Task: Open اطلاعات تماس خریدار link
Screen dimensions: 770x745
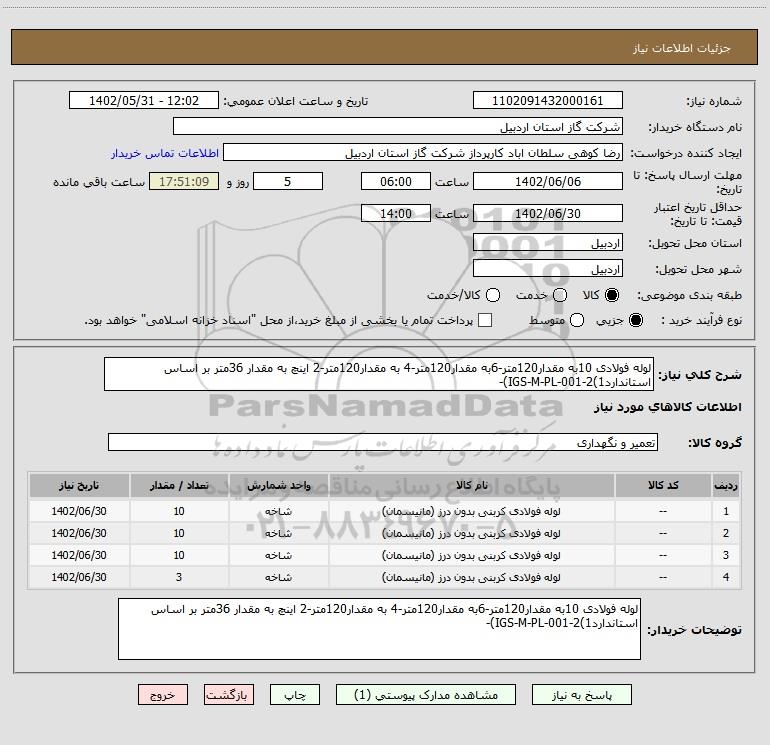Action: click(x=165, y=153)
